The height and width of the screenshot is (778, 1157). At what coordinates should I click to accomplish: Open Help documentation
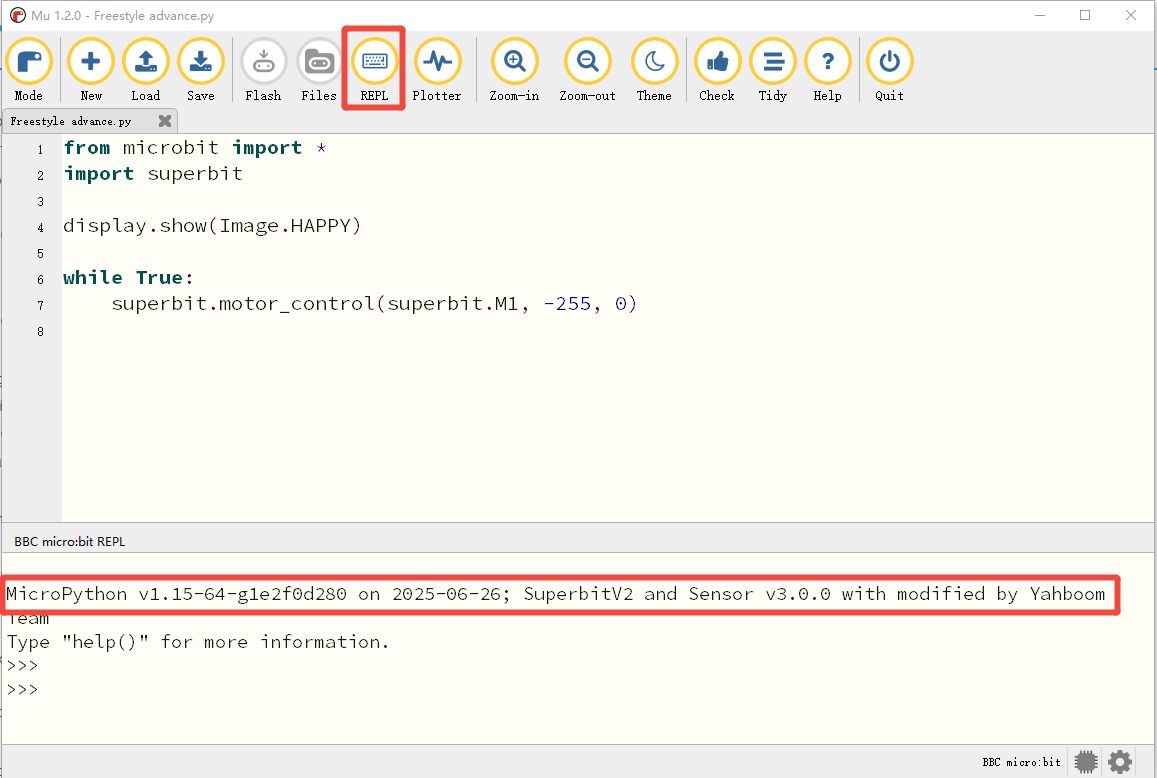(827, 70)
